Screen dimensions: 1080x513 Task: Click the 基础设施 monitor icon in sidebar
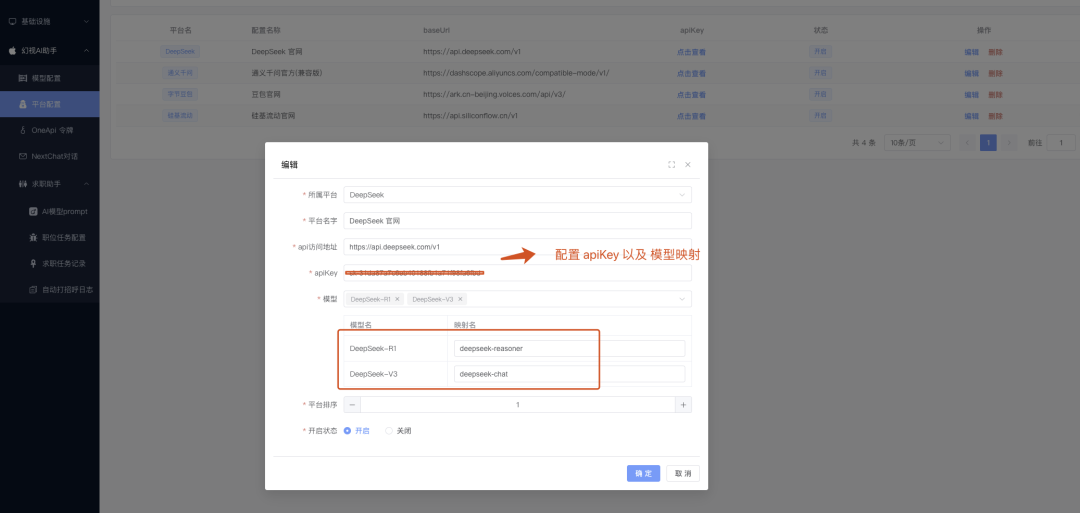point(12,21)
